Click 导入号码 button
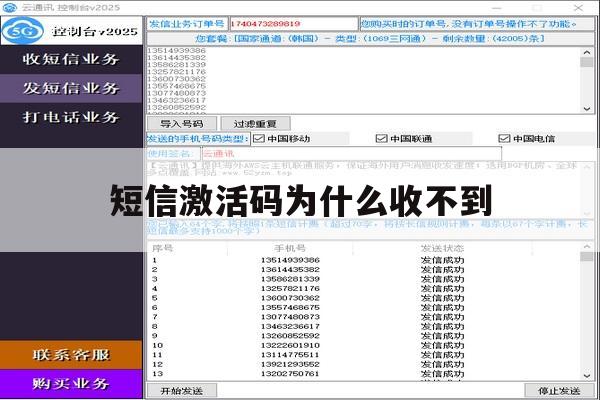600x400 pixels. [182, 124]
